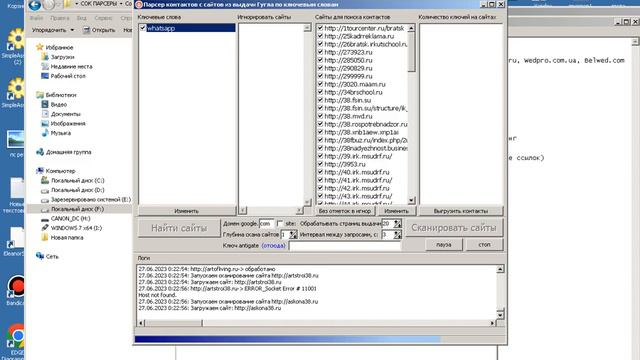Click the Без отметок в игнор button
The height and width of the screenshot is (360, 640).
pyautogui.click(x=345, y=211)
